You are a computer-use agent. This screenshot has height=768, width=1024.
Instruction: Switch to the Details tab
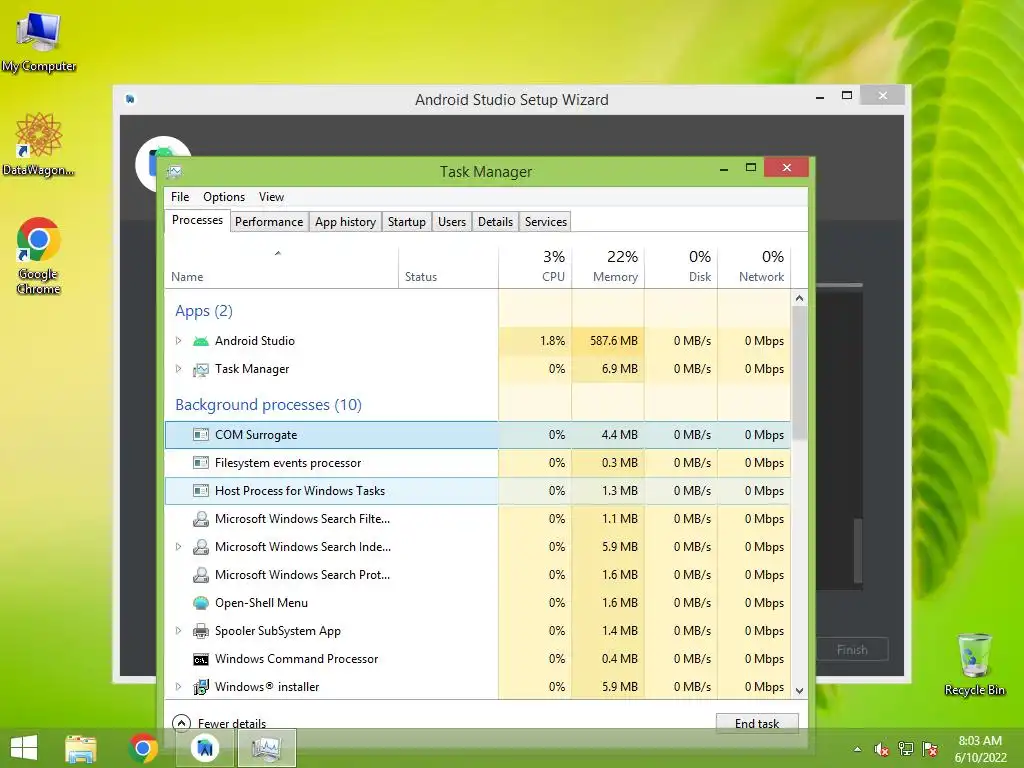(496, 222)
